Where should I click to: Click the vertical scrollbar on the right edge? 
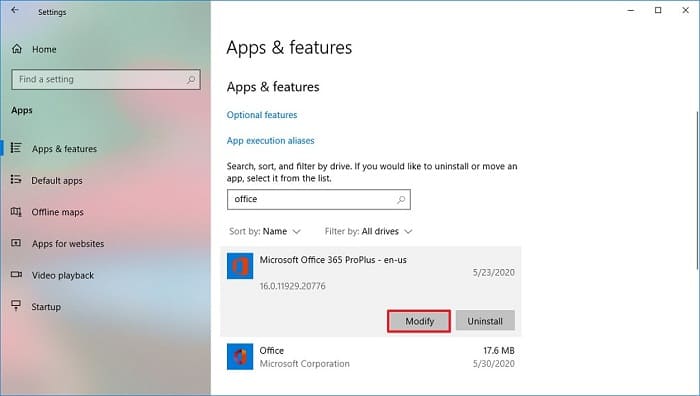697,190
